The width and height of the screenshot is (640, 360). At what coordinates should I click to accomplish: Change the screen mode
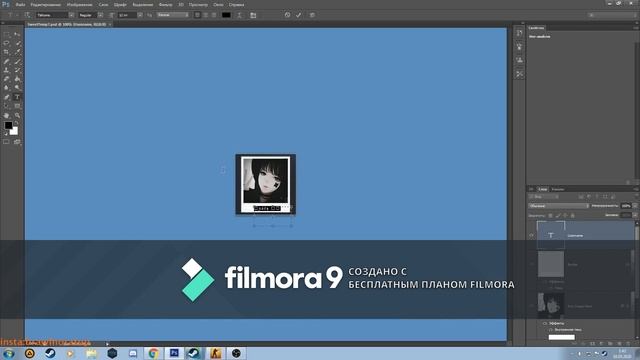(x=17, y=142)
